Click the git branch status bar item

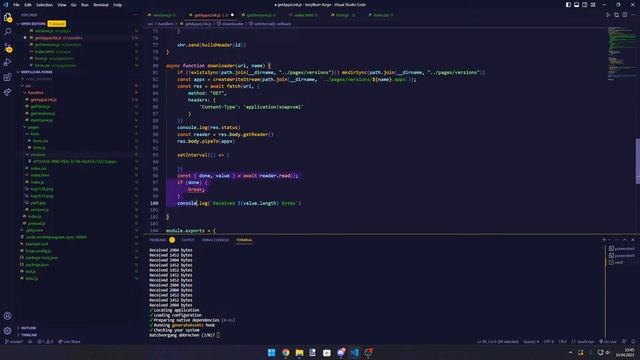[13, 342]
